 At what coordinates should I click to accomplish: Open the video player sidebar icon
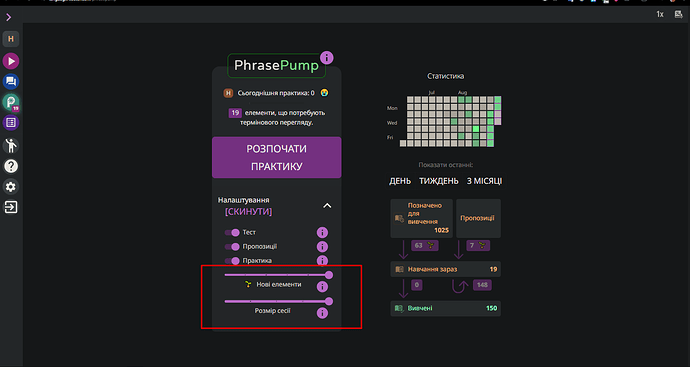point(11,61)
